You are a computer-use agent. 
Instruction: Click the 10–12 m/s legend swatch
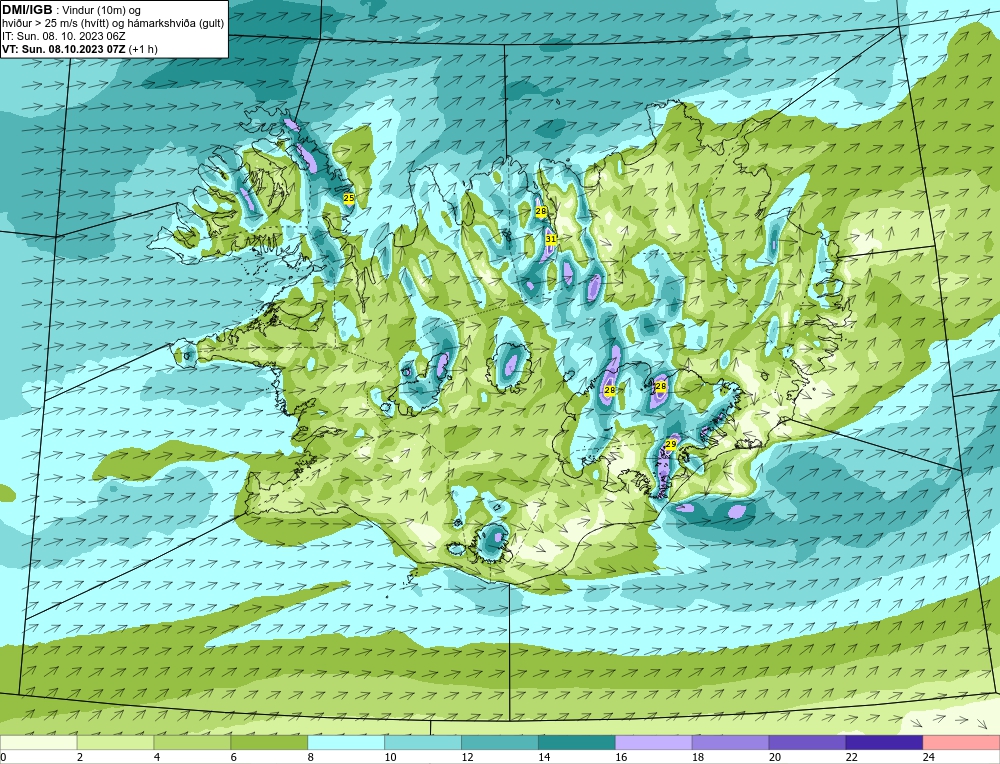pos(423,742)
